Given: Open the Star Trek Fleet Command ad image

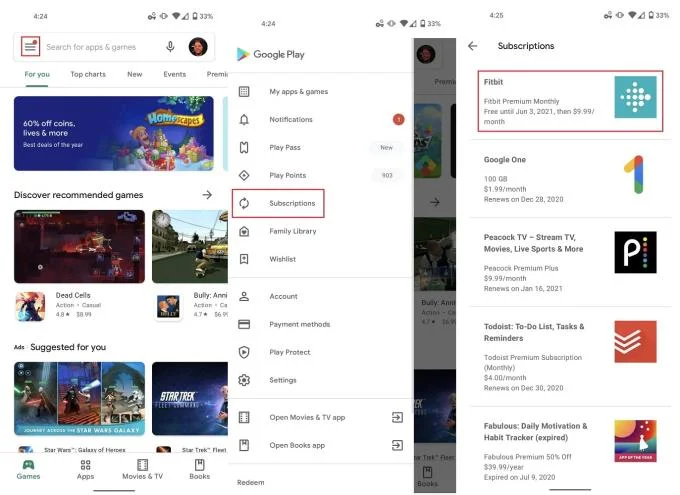Looking at the screenshot, I should coord(190,399).
